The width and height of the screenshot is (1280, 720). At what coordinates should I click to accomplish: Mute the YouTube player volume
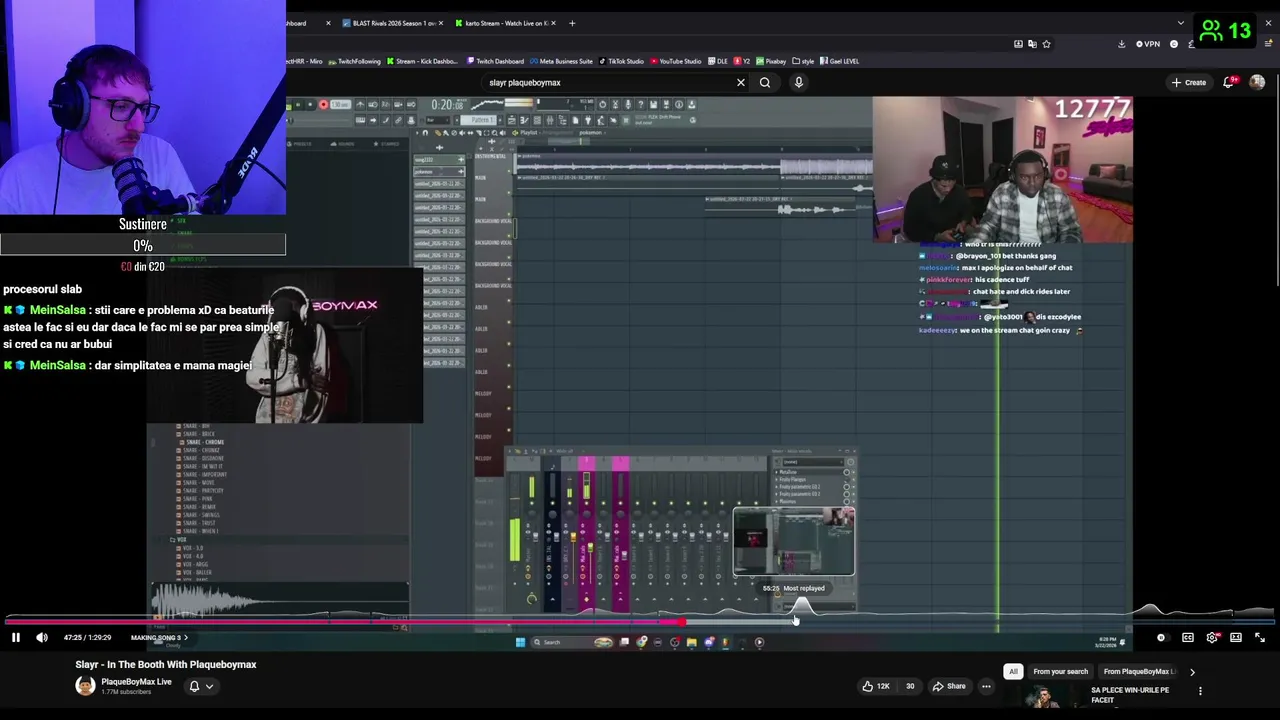tap(42, 638)
